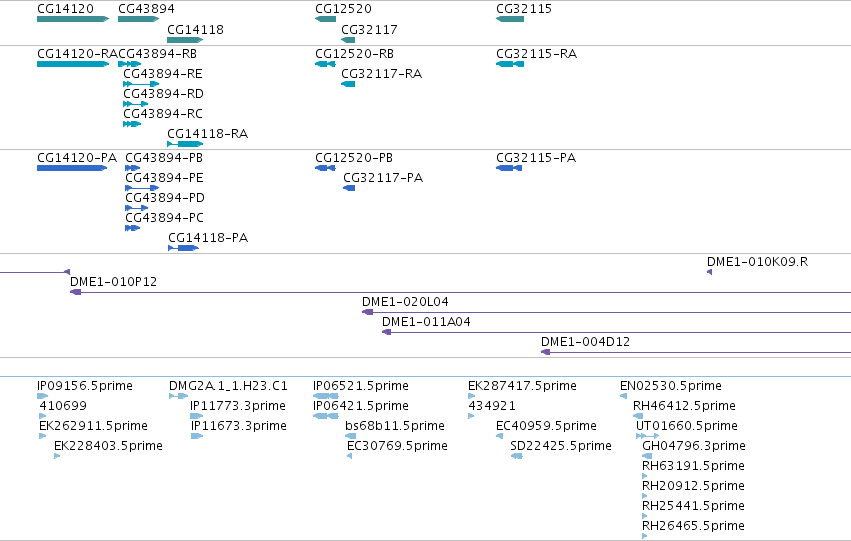Click BAC clone DME1-010P12
Screen dimensions: 851x541
click(x=460, y=292)
